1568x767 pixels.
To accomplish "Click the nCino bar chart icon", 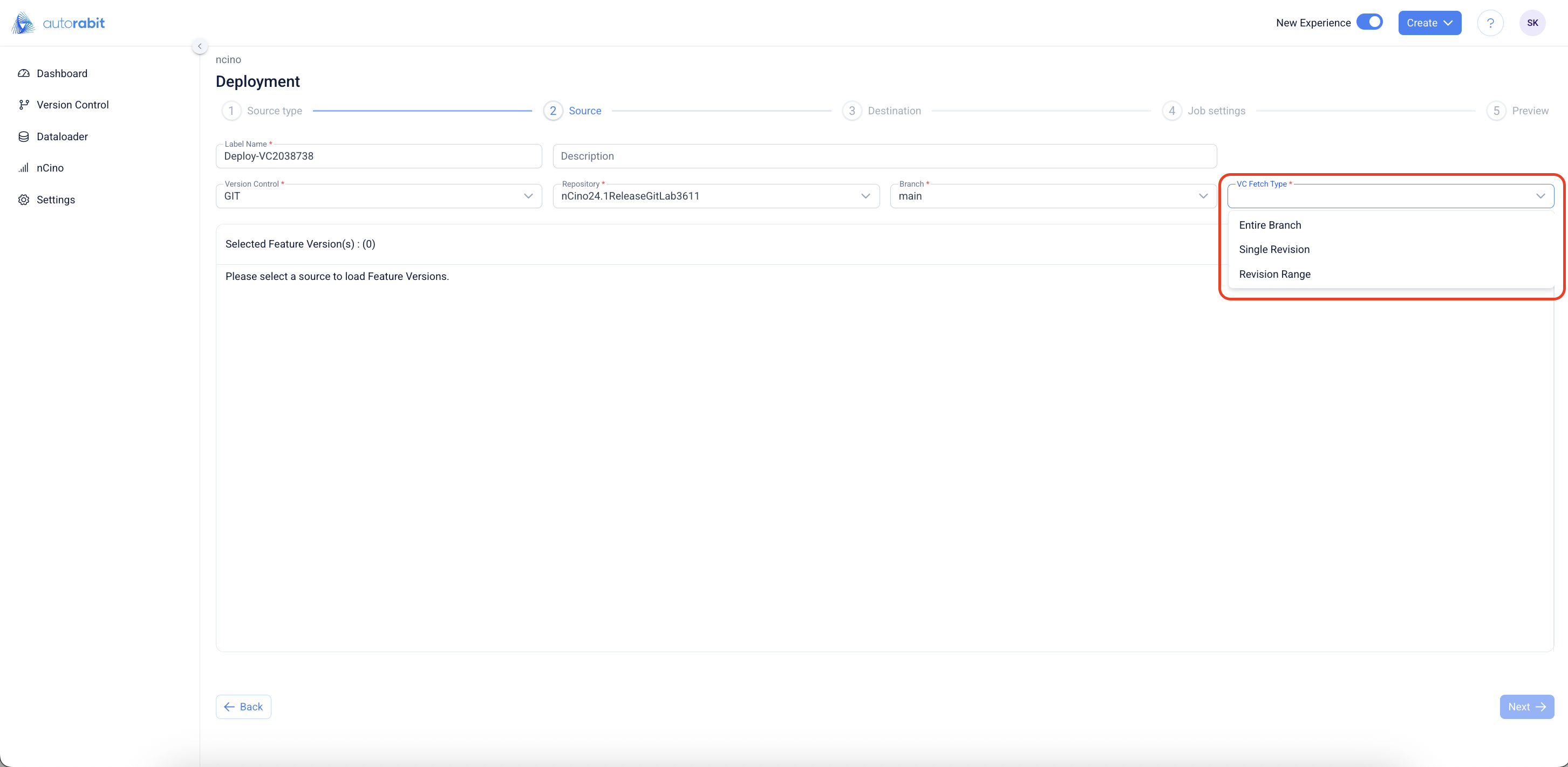I will click(x=24, y=168).
